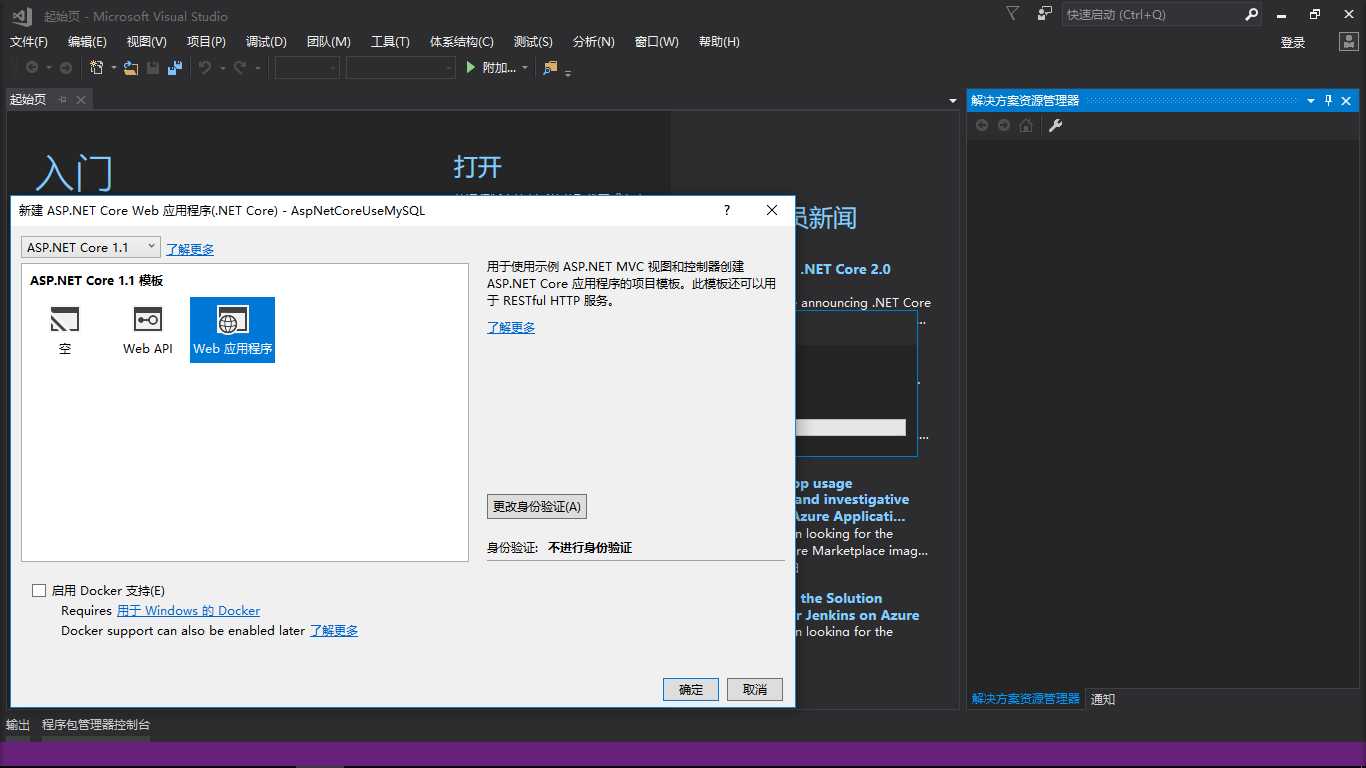The image size is (1366, 768).
Task: Open the 文件(F) menu
Action: tap(29, 42)
